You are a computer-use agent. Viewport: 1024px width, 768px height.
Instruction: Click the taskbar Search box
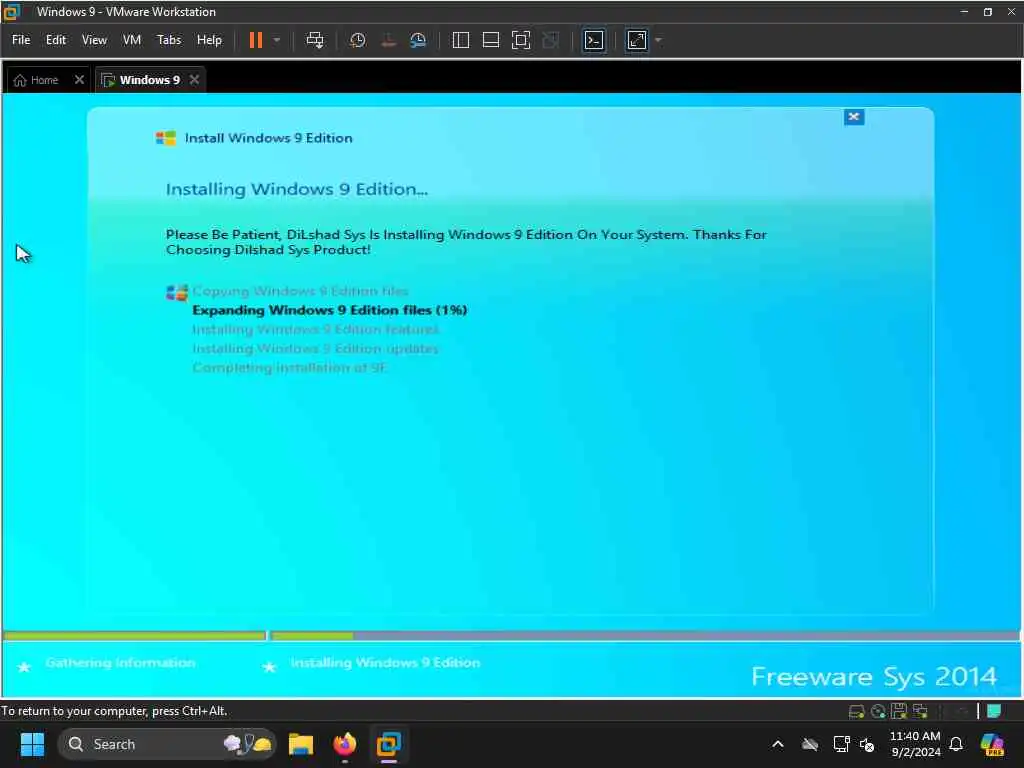[x=167, y=744]
